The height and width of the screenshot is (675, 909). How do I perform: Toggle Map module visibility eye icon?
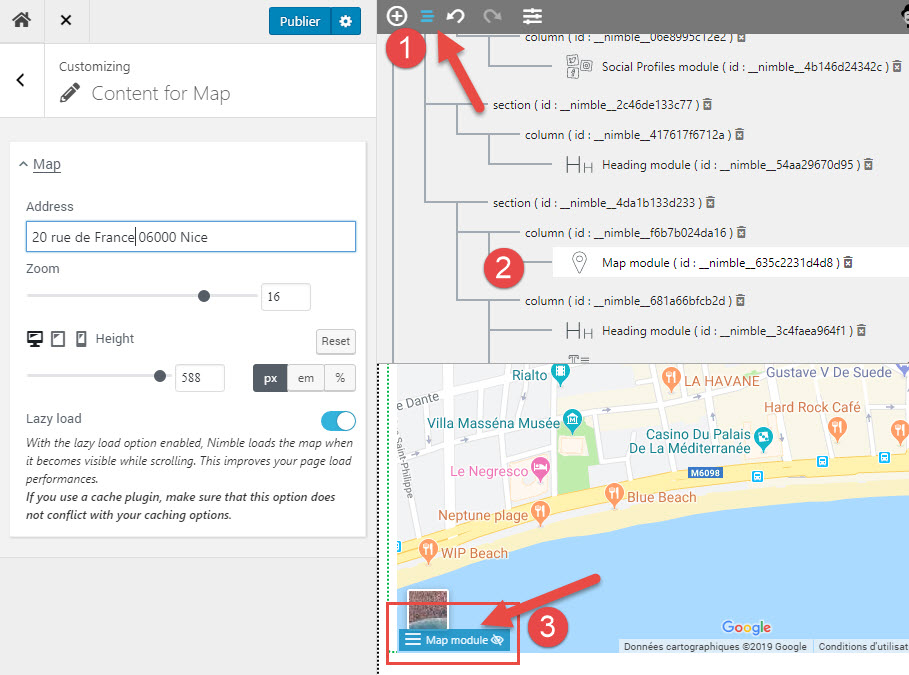498,640
